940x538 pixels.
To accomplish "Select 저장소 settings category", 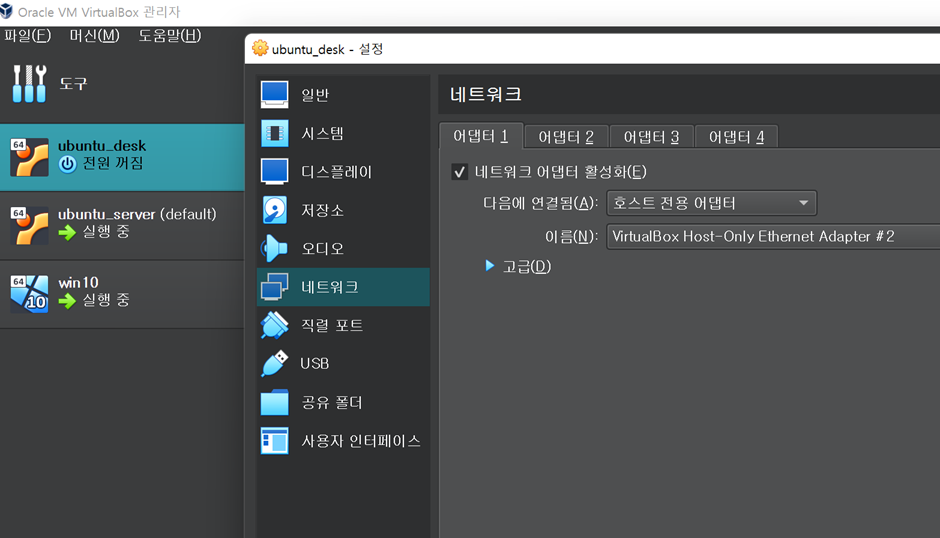I will pyautogui.click(x=343, y=210).
